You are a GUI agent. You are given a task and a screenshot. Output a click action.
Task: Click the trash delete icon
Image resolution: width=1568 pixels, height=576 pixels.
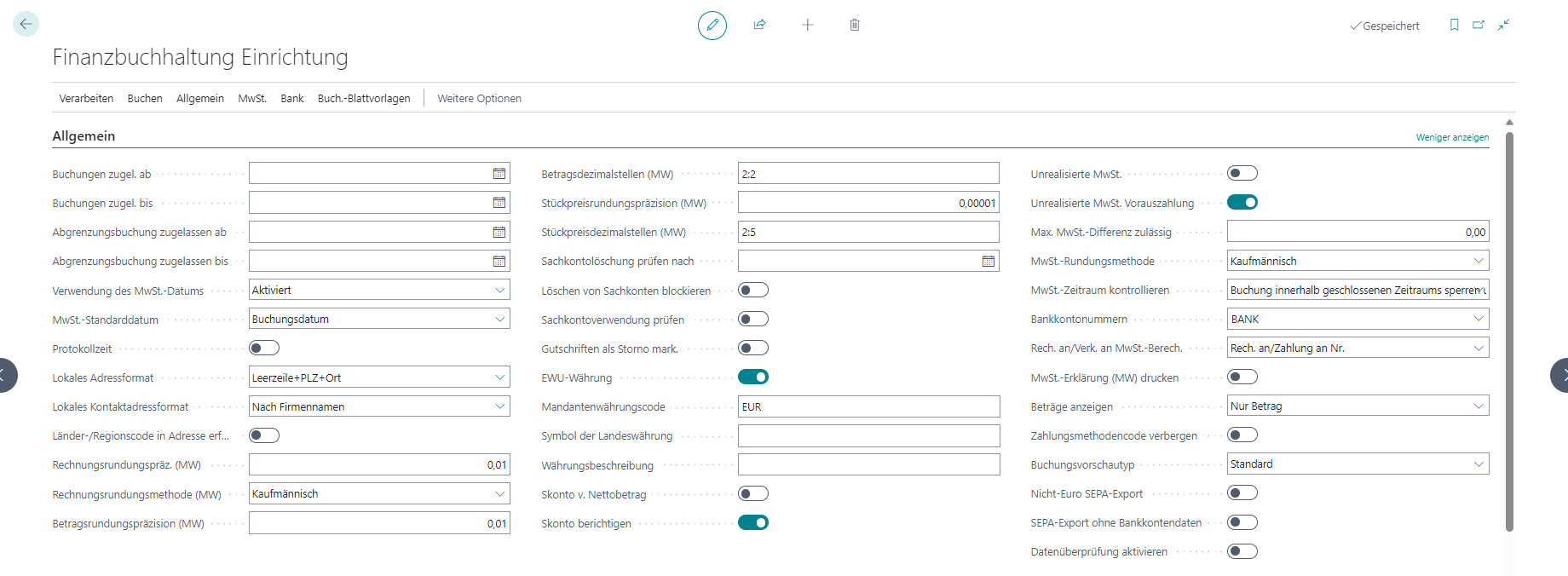854,25
